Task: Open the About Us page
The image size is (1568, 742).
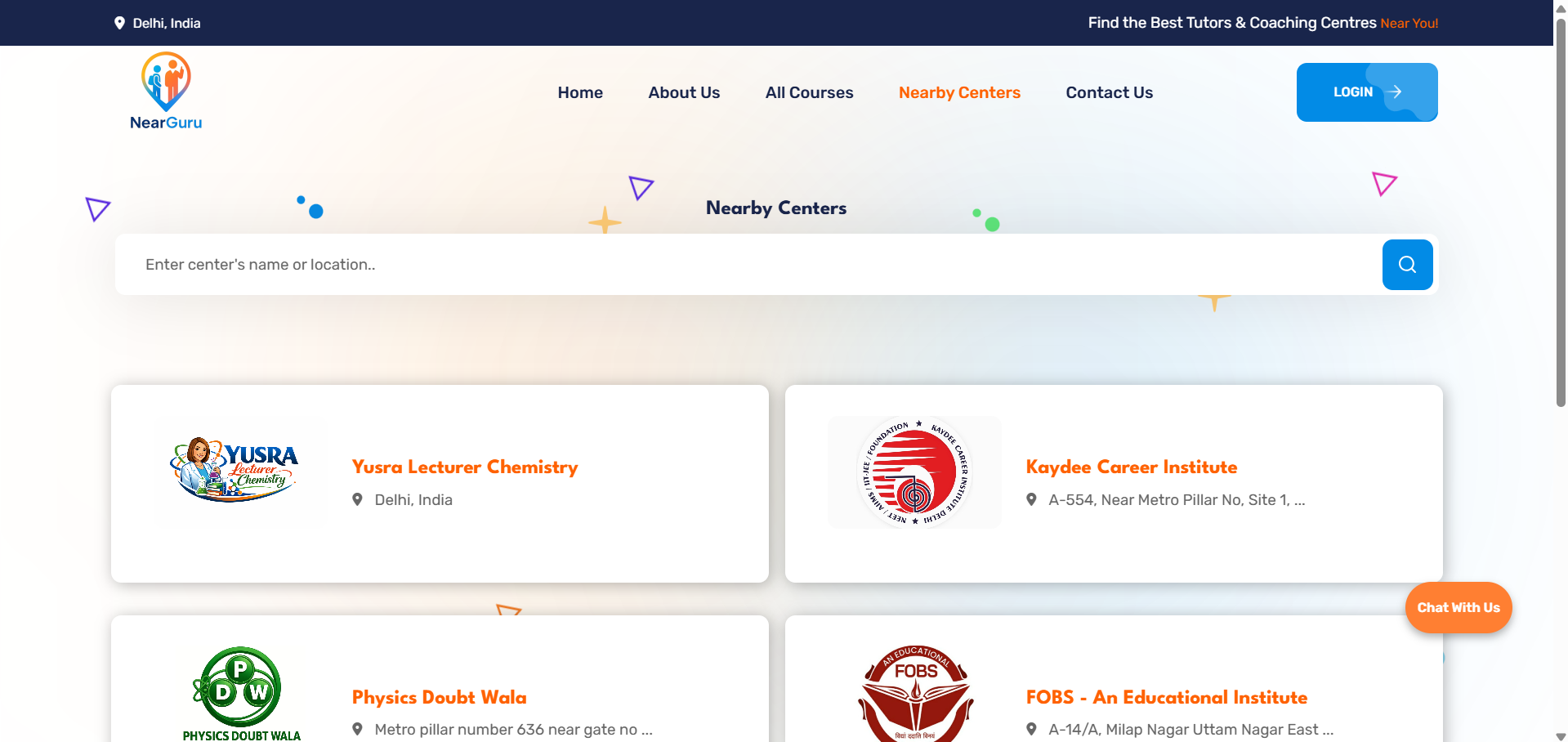Action: (x=684, y=92)
